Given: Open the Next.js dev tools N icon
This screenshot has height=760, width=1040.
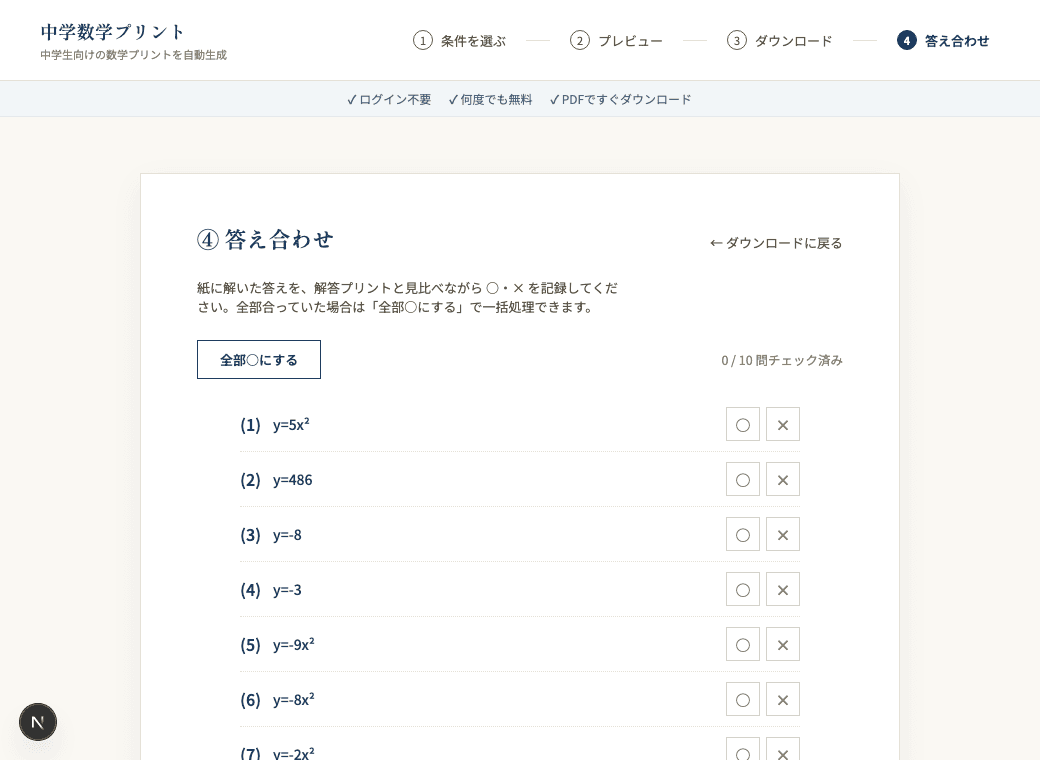Looking at the screenshot, I should [38, 722].
